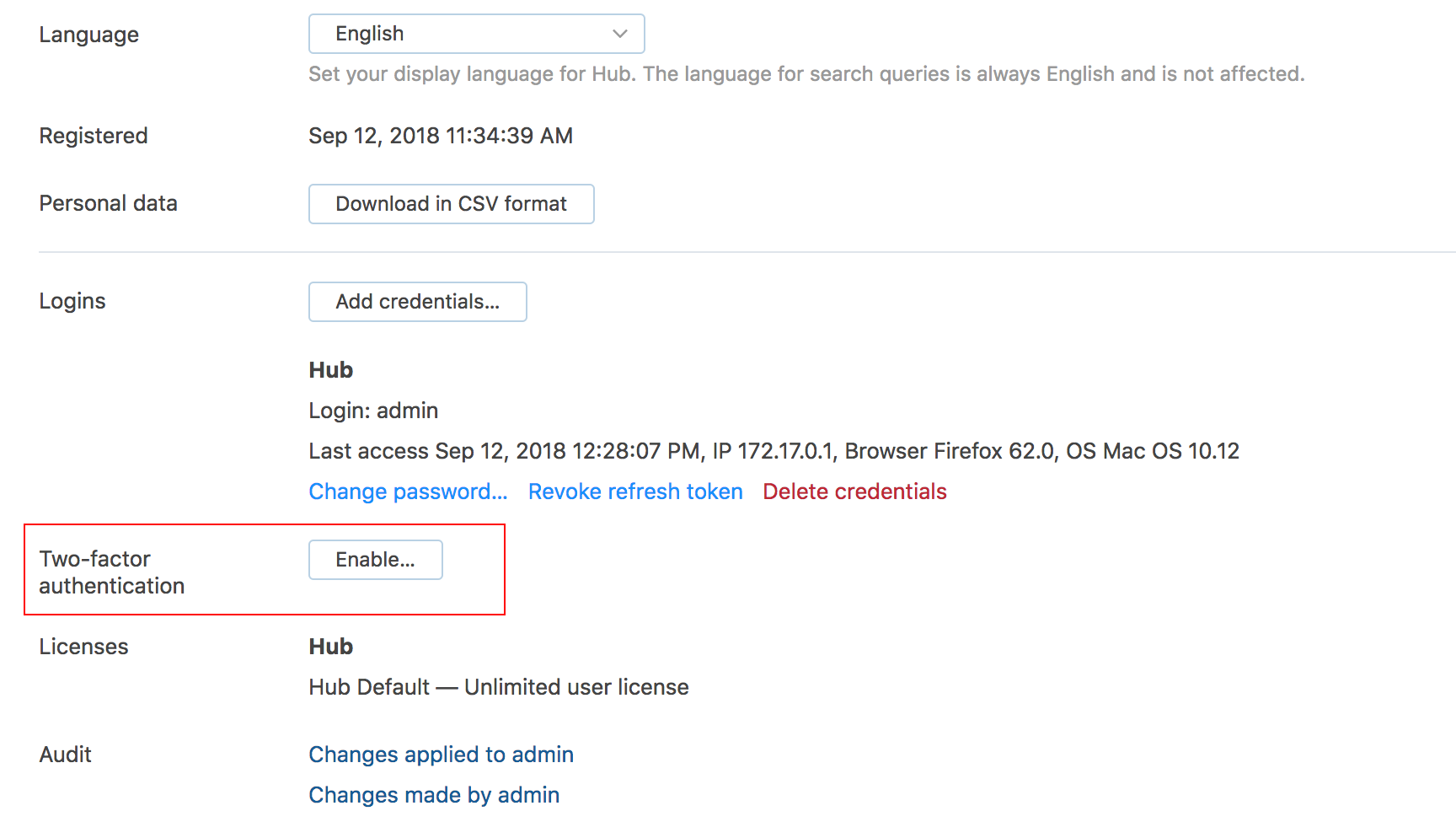This screenshot has width=1456, height=838.
Task: Open the Language dropdown showing English
Action: [x=476, y=34]
